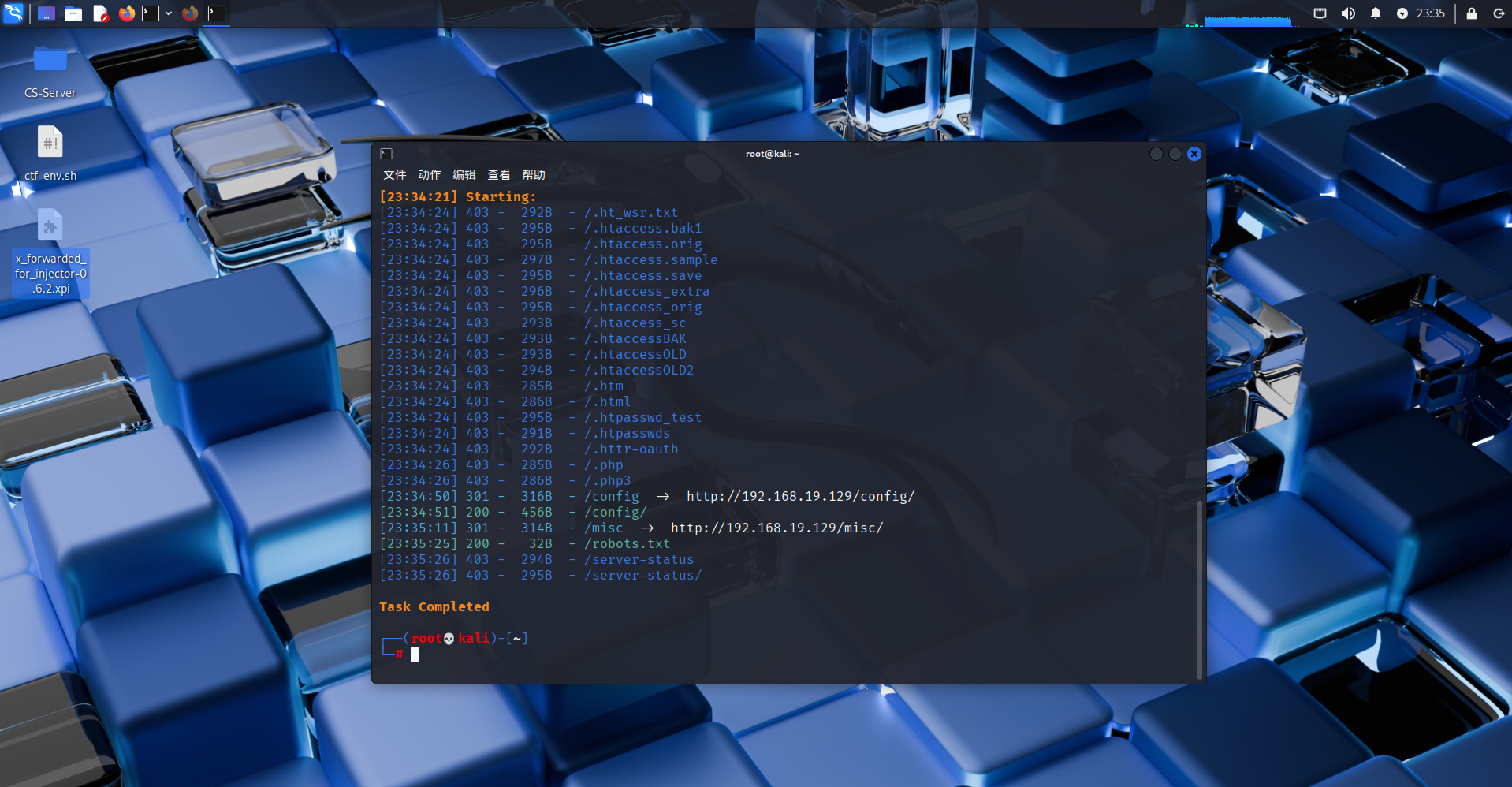Click the /.php3 result path
The height and width of the screenshot is (787, 1512).
(607, 480)
